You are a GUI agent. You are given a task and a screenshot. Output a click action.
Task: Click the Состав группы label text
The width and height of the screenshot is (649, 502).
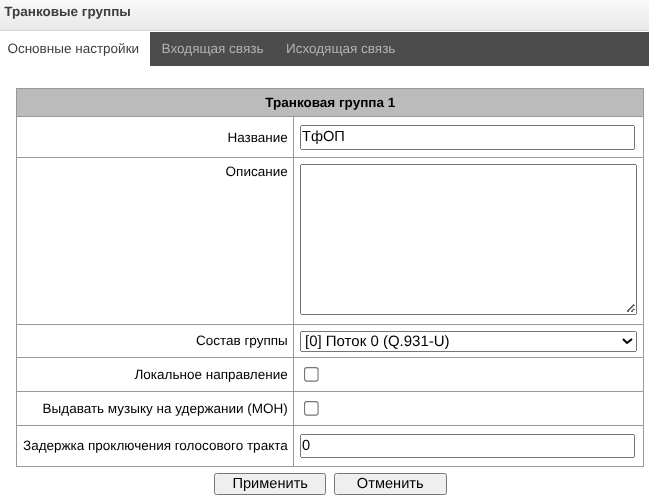pyautogui.click(x=241, y=341)
